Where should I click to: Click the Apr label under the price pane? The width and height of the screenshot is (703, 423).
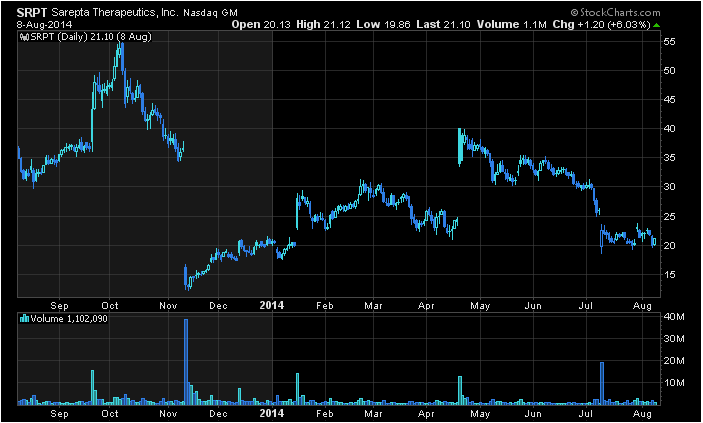point(426,306)
